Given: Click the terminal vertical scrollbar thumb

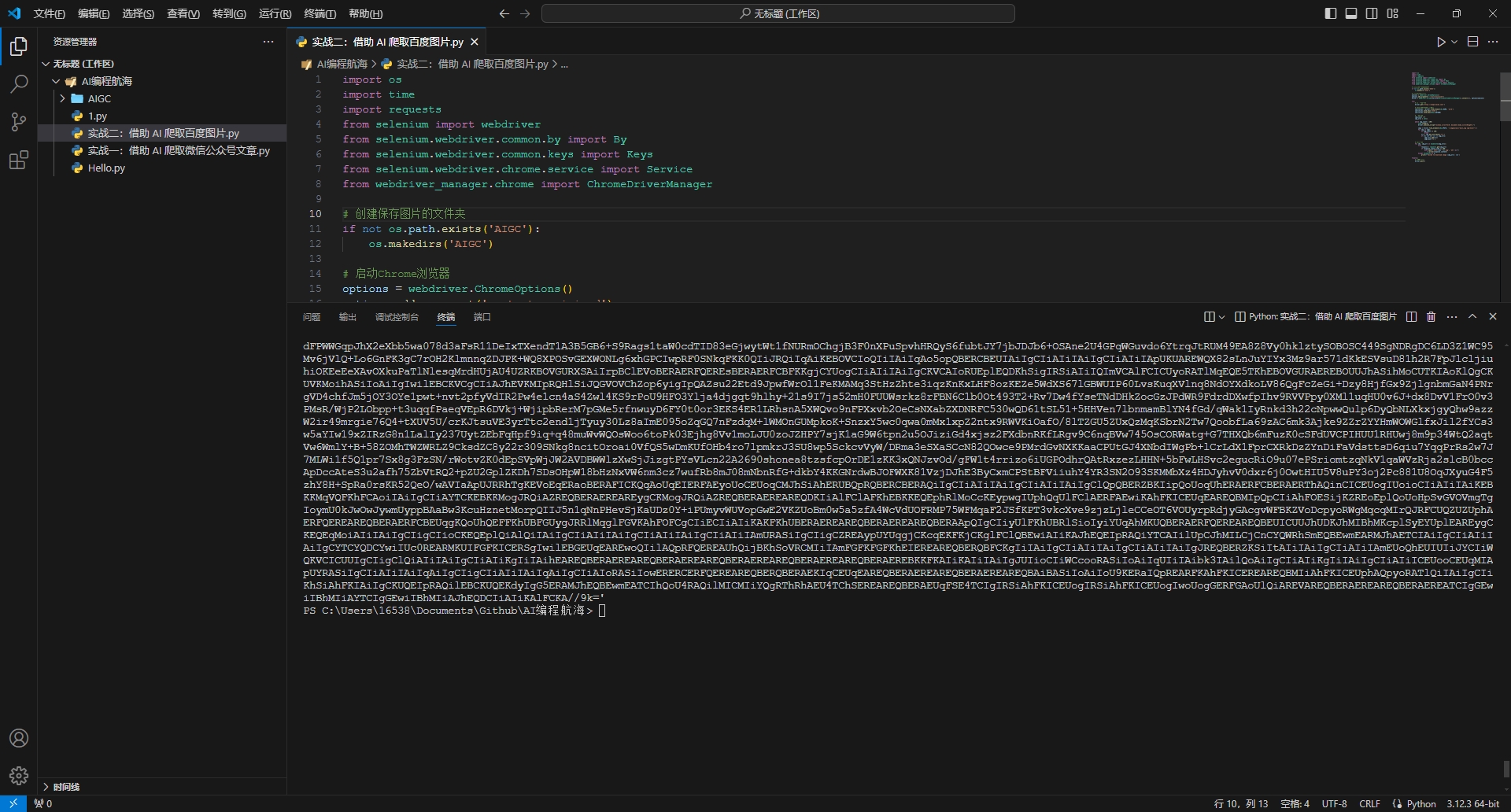Looking at the screenshot, I should click(1505, 769).
